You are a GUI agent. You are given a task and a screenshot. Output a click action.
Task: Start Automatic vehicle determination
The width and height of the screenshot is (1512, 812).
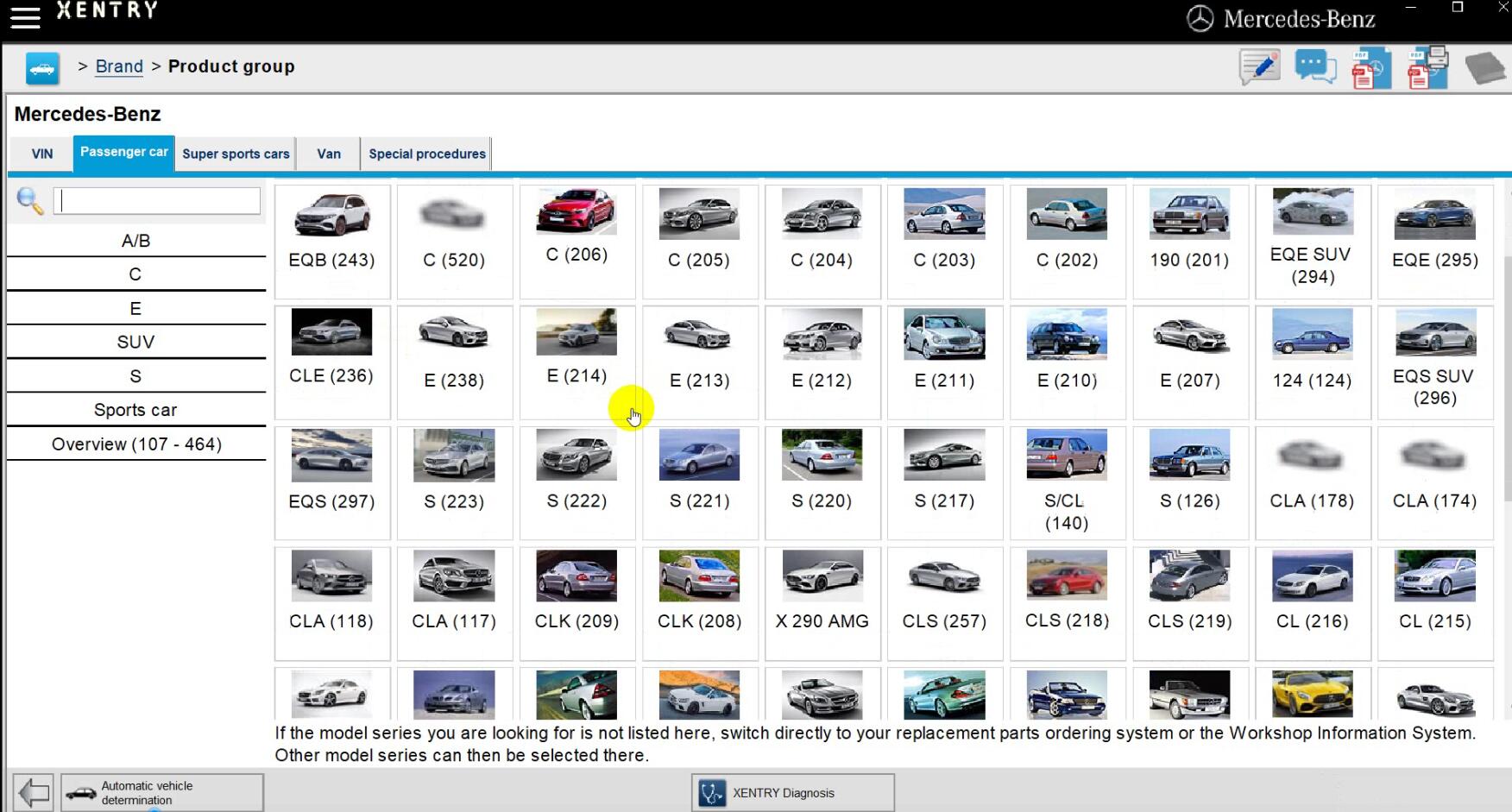click(161, 792)
